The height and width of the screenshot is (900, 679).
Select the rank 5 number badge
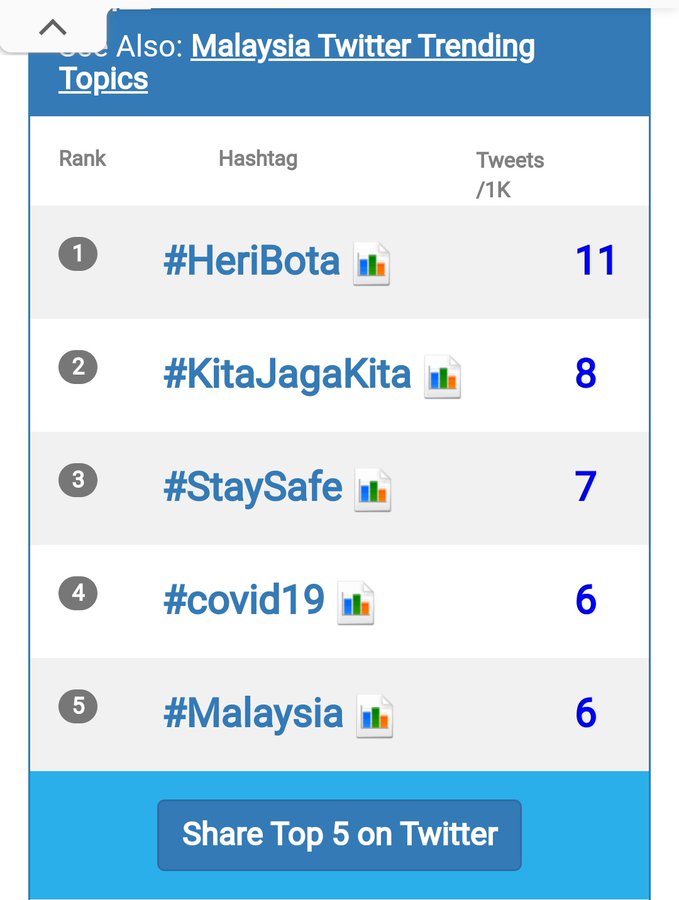pos(78,706)
